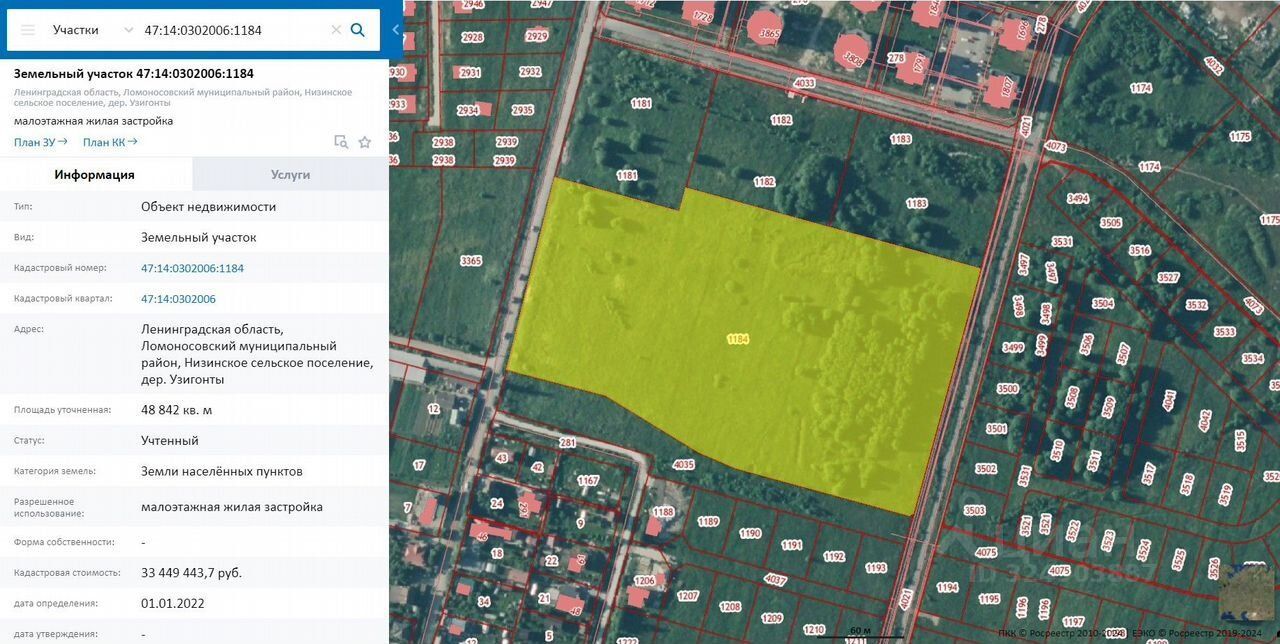Click the type value Объект недвижимости

tap(208, 207)
